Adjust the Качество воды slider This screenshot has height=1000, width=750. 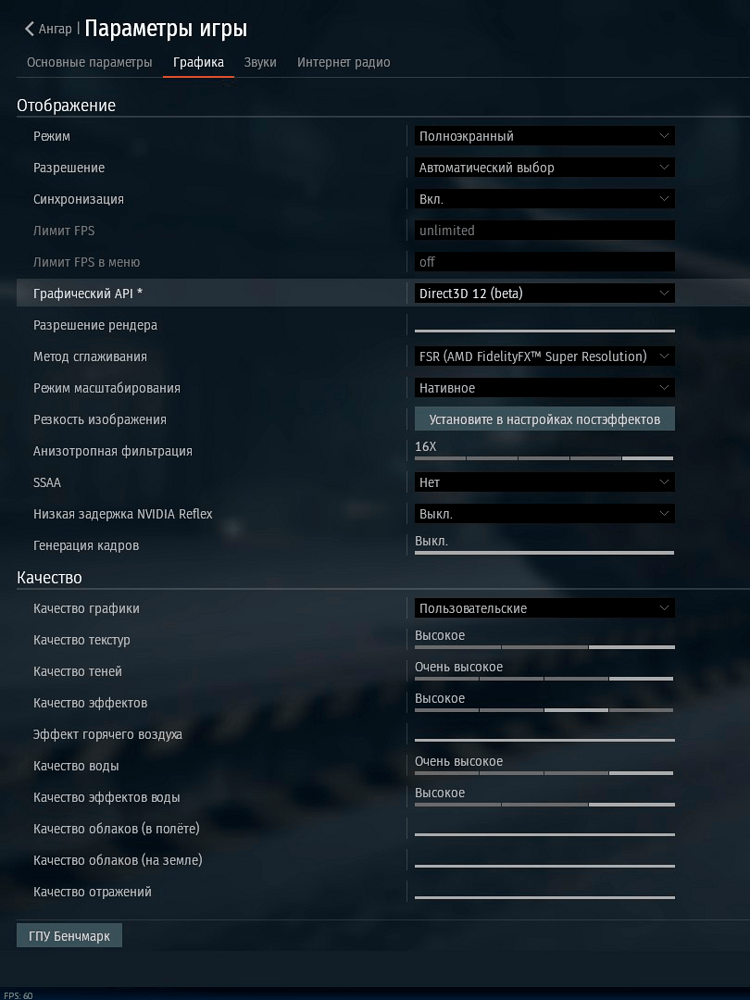(x=545, y=773)
